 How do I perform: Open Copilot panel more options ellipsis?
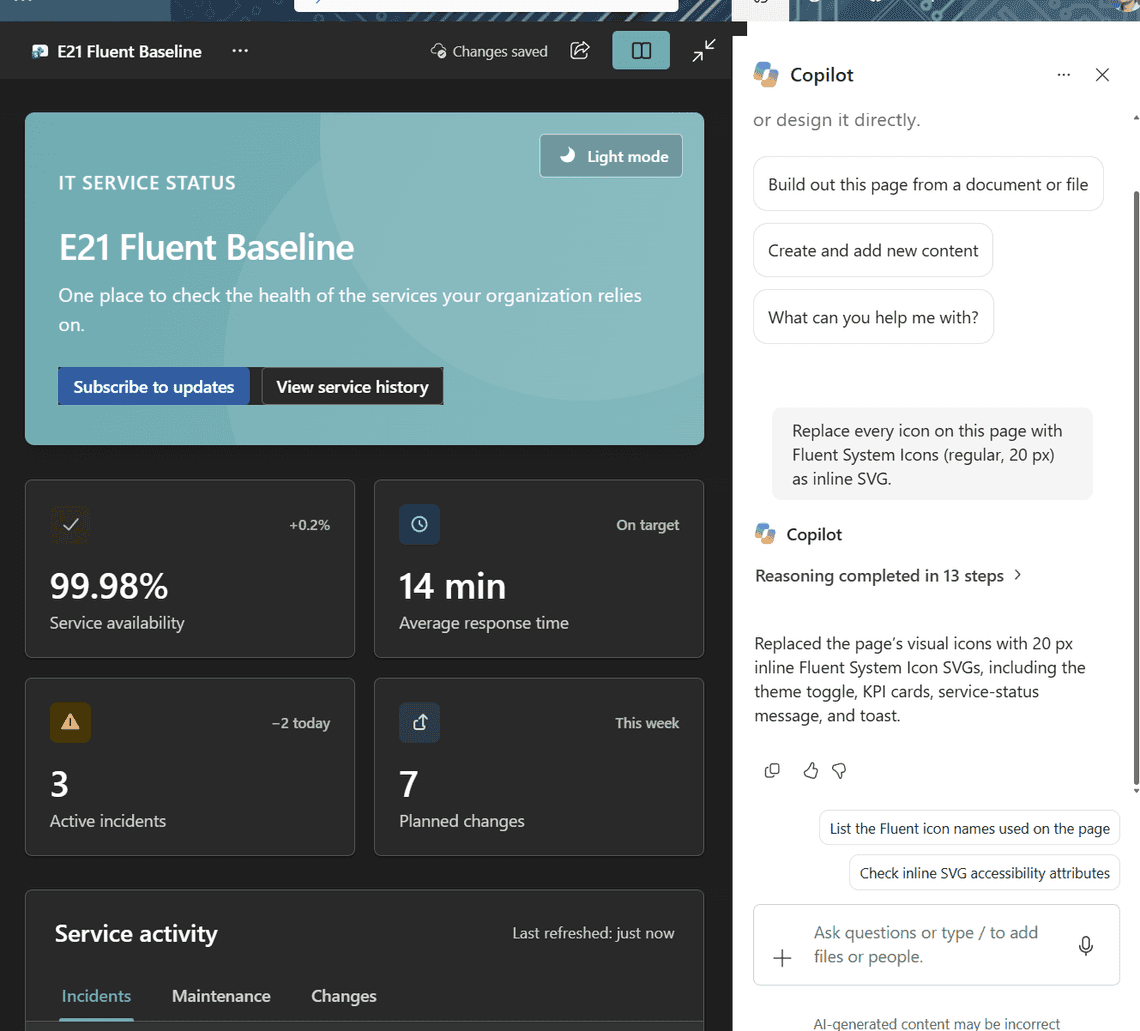click(x=1064, y=75)
